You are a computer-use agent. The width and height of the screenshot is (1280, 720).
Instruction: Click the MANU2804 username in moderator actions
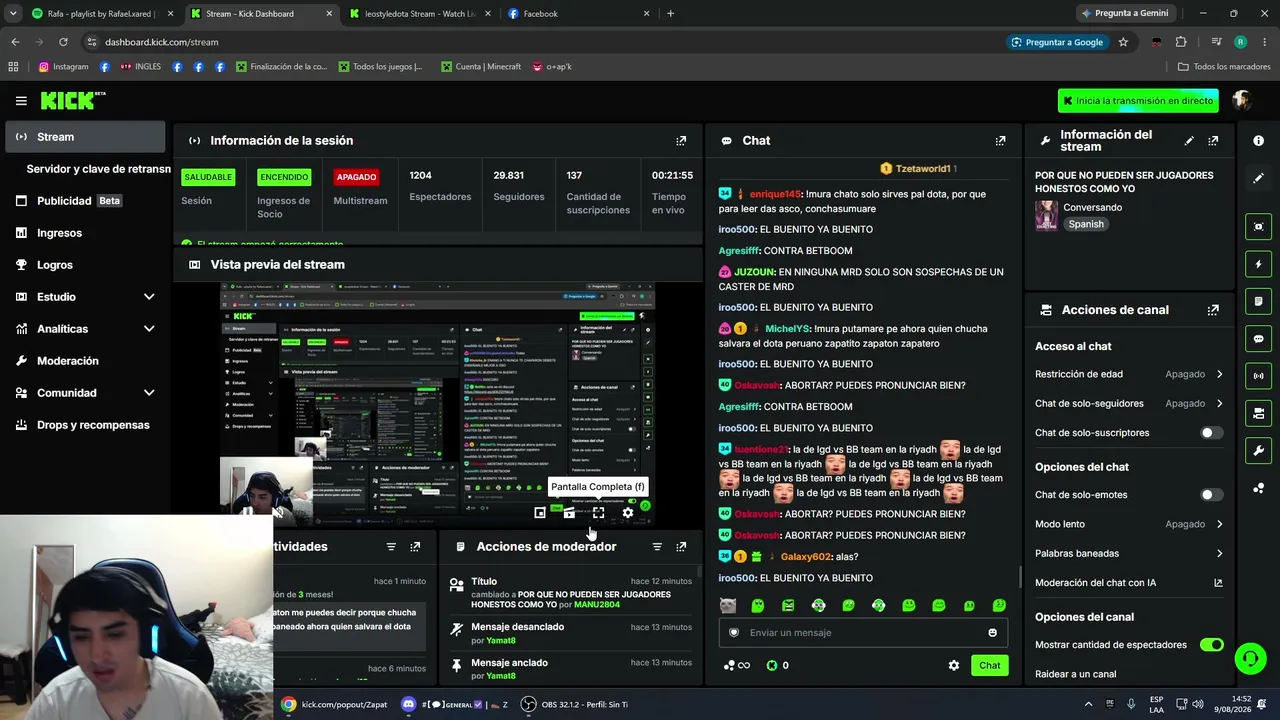[x=597, y=605]
